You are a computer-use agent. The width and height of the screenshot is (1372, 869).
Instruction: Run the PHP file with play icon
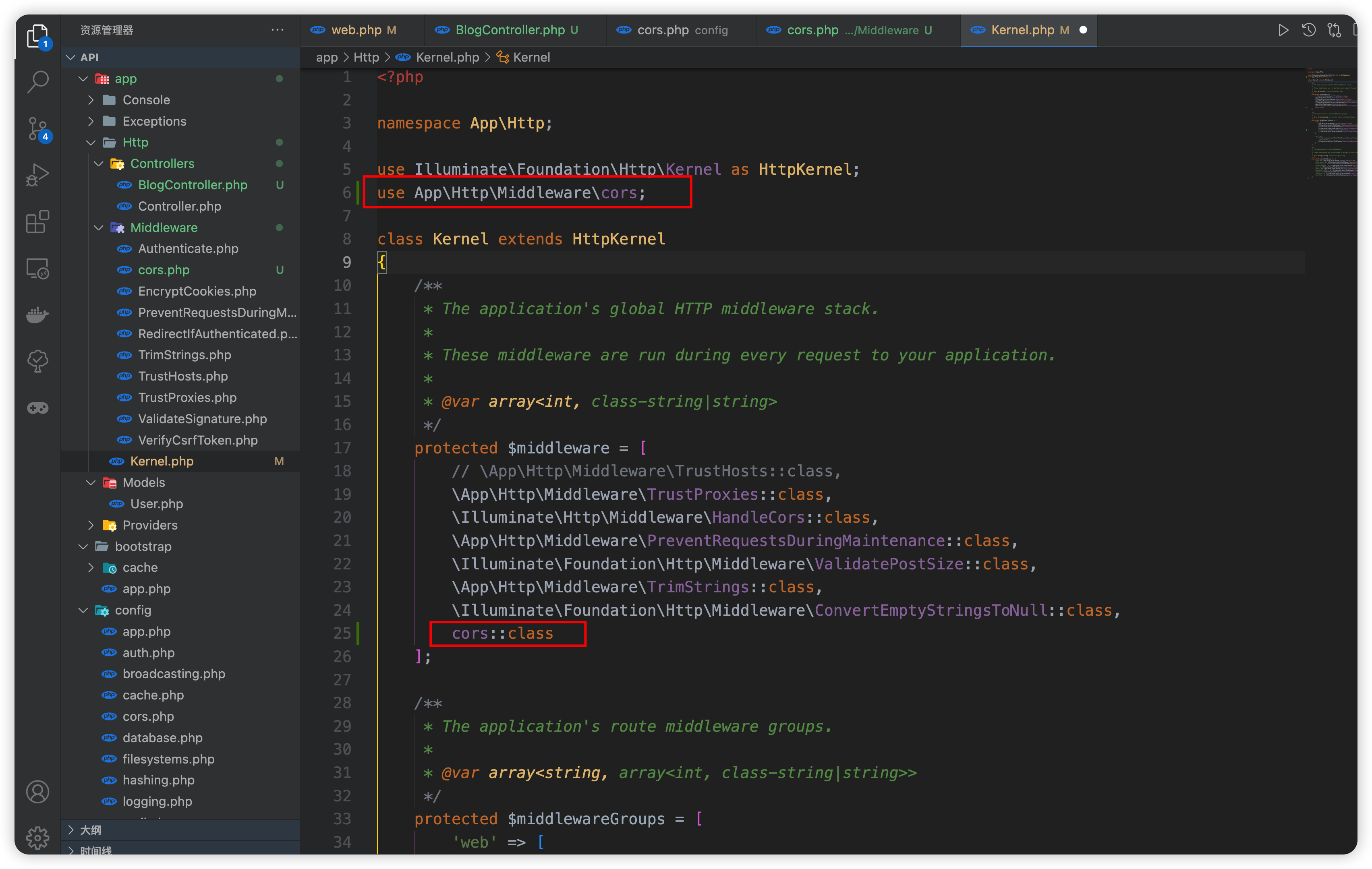point(1283,30)
